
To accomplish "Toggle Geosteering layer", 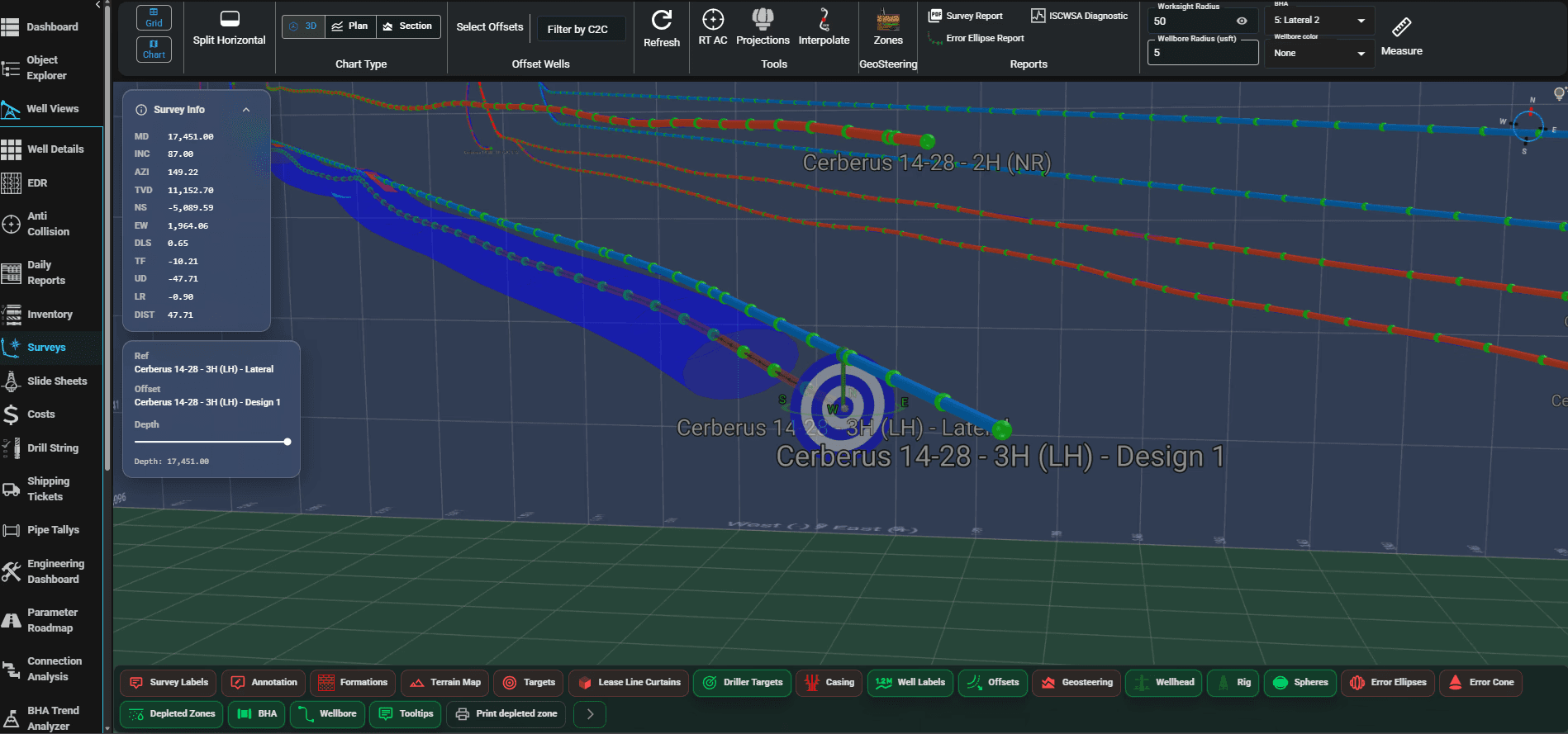I will coord(1076,683).
